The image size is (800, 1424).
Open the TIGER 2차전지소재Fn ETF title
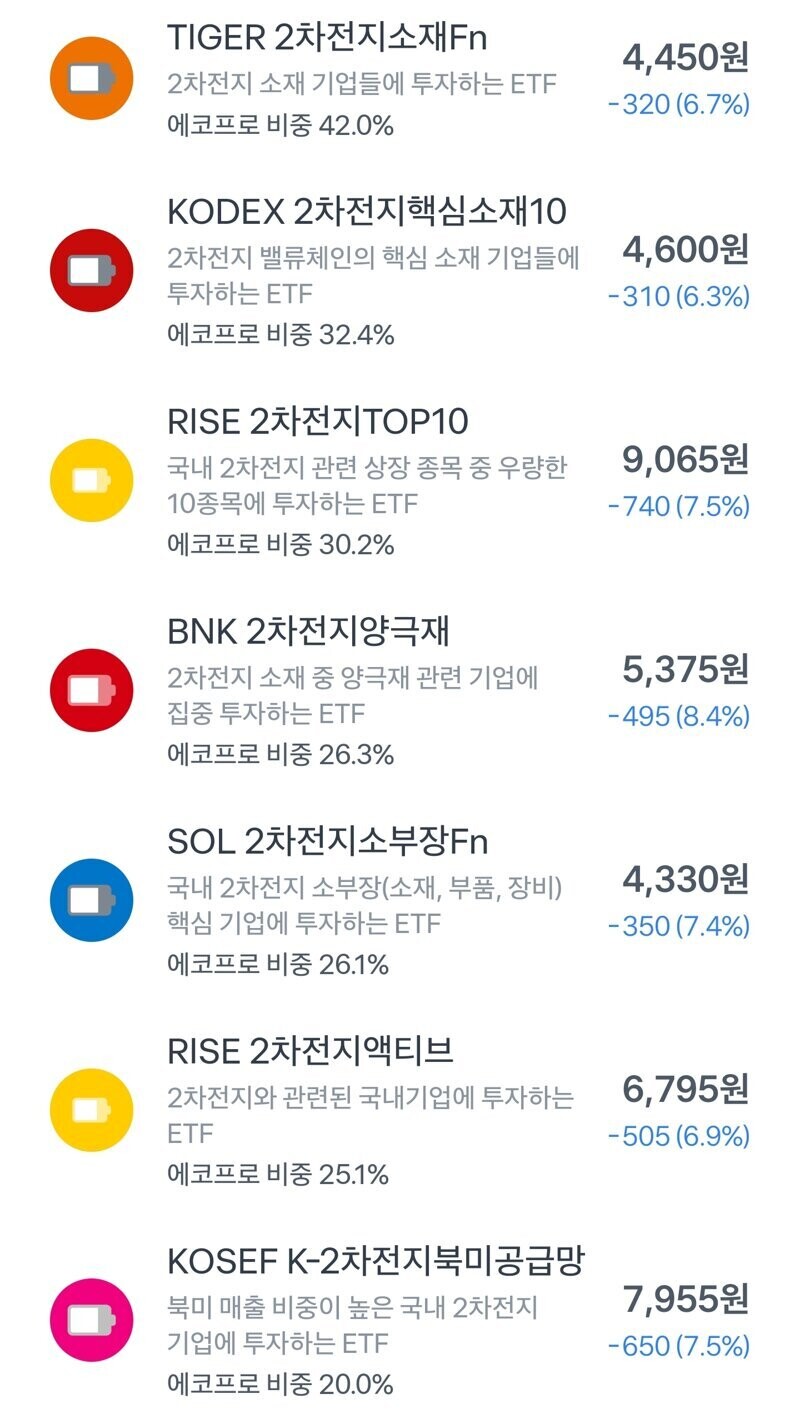pyautogui.click(x=327, y=36)
